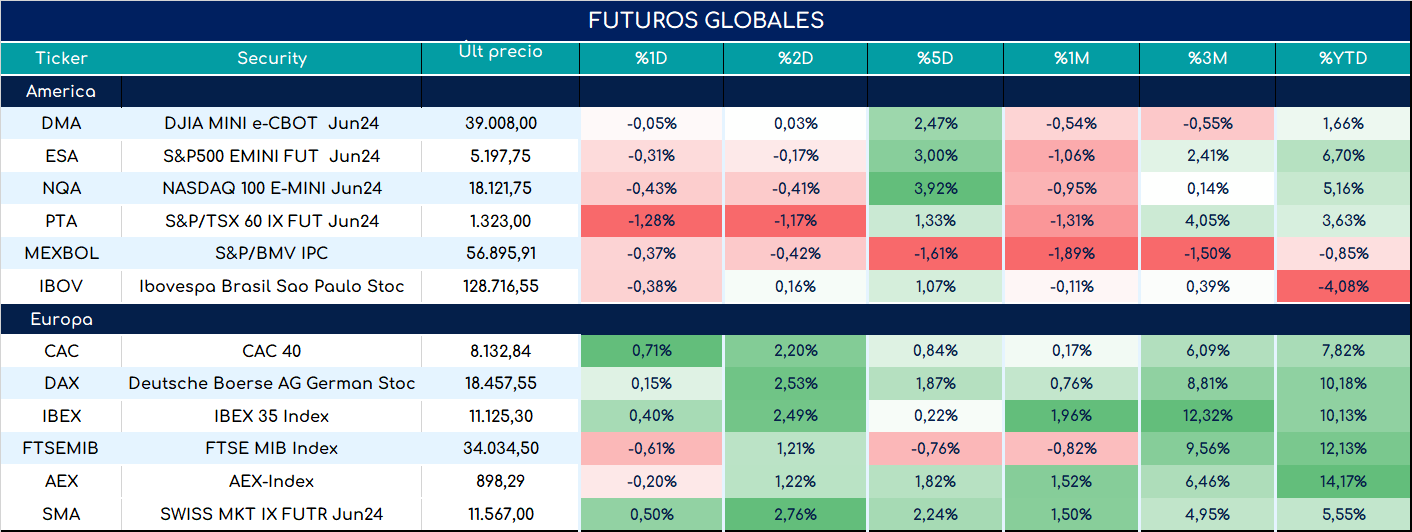Select the MEXBOL ticker cell
This screenshot has width=1412, height=532.
click(61, 253)
